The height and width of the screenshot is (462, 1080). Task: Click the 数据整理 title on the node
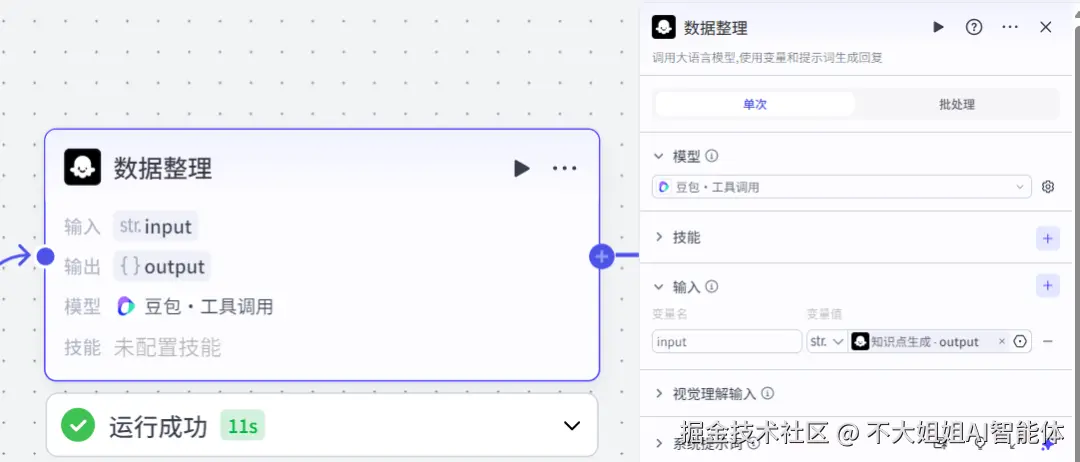click(x=163, y=168)
